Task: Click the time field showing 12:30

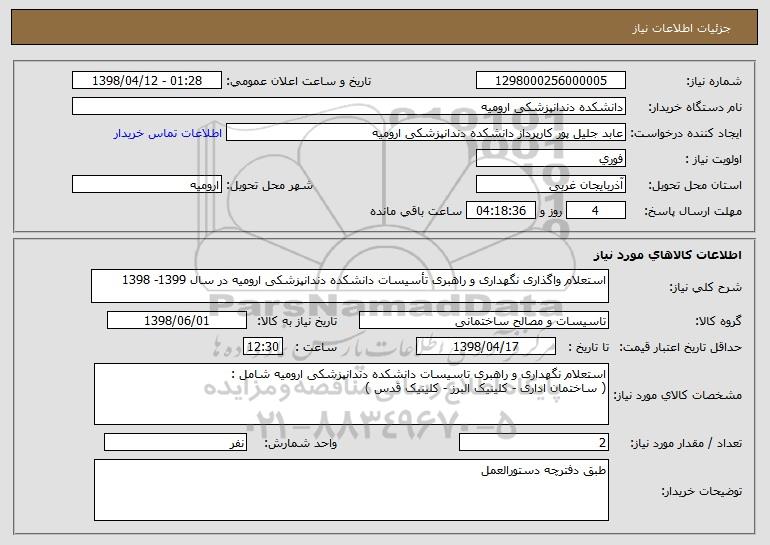Action: pyautogui.click(x=263, y=346)
